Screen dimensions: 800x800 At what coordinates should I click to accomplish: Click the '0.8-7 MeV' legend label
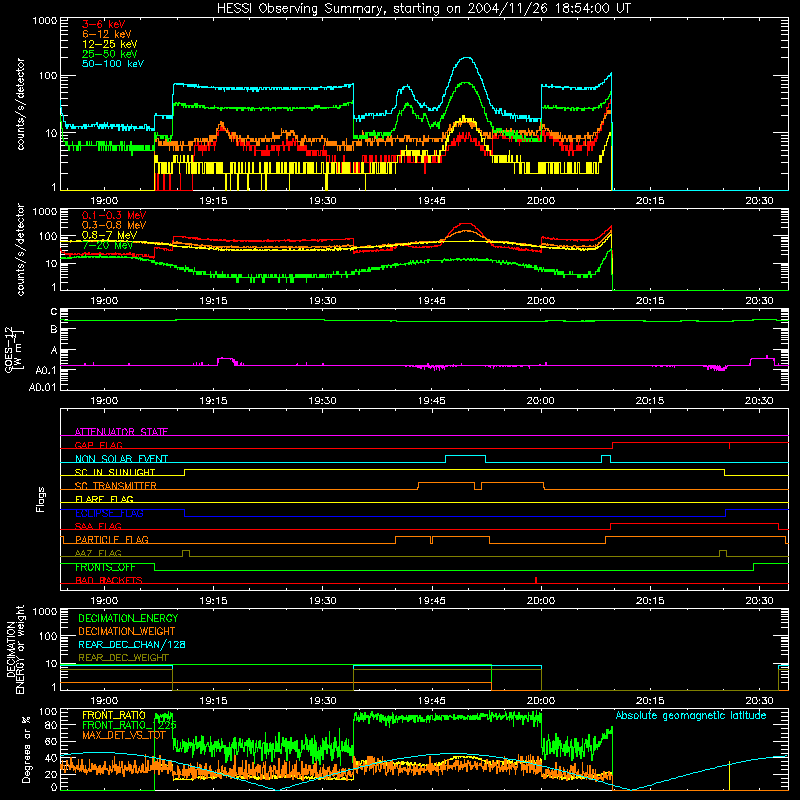(109, 235)
